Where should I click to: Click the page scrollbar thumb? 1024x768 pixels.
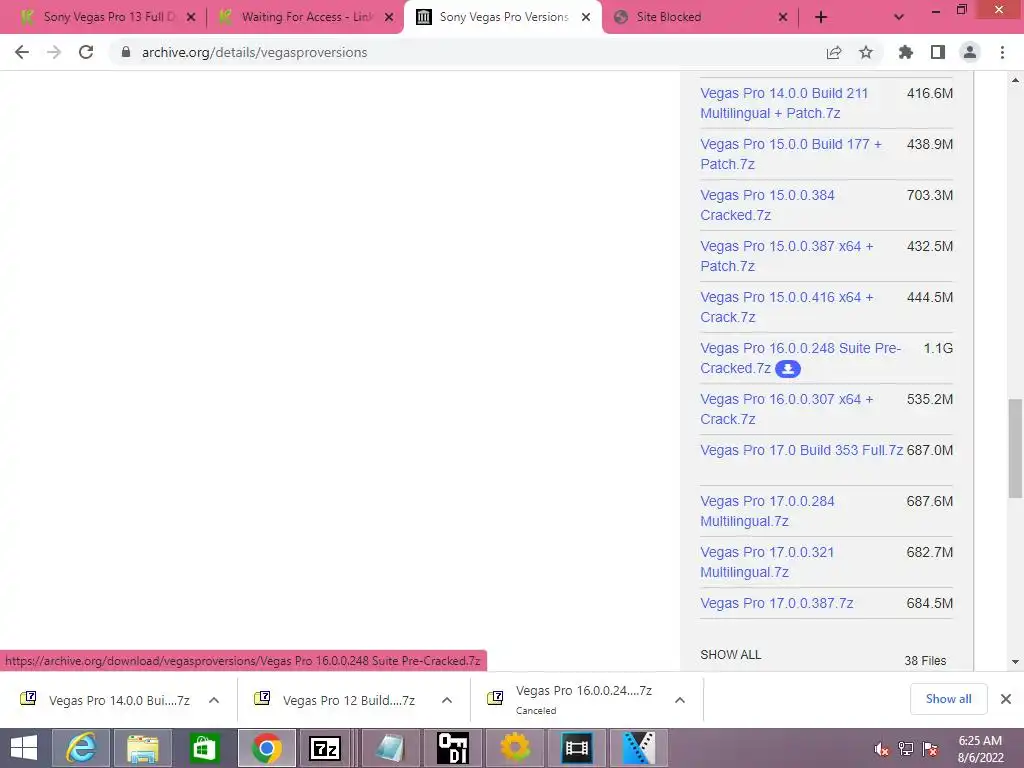pyautogui.click(x=1015, y=449)
